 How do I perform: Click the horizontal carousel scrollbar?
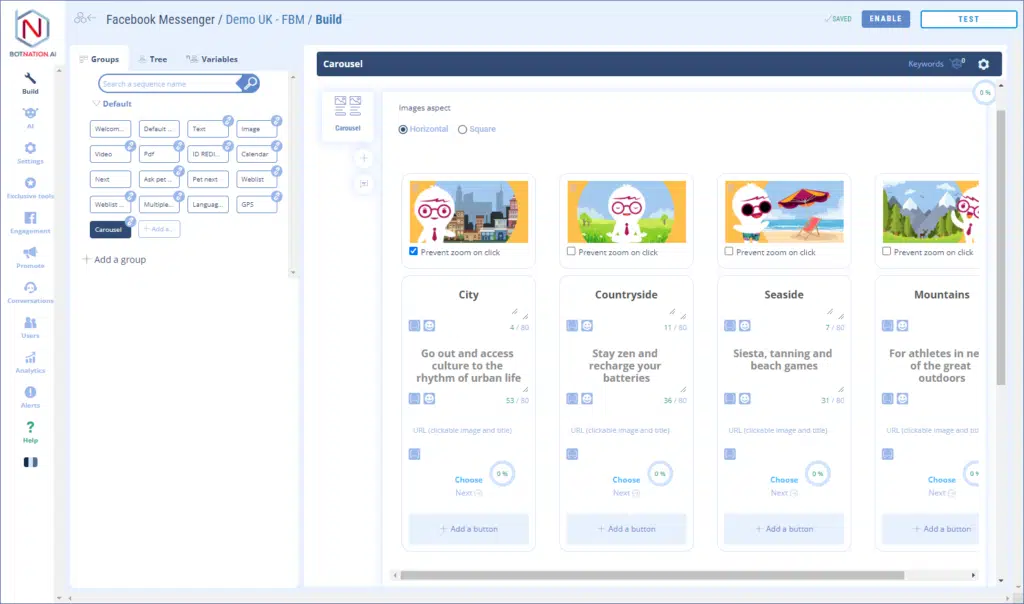click(x=650, y=575)
